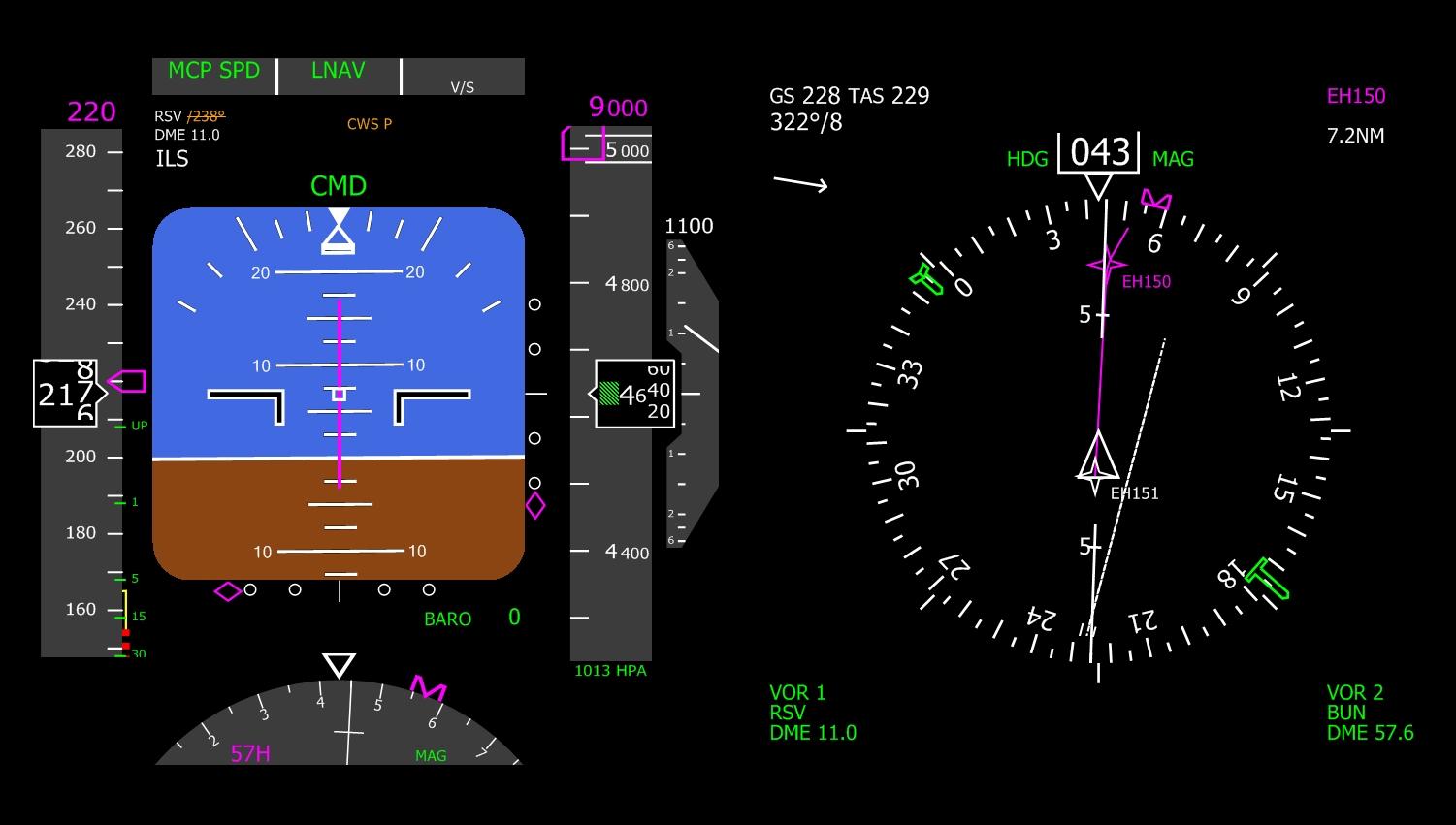This screenshot has width=1456, height=825.
Task: Click the EH150 waypoint star symbol
Action: [x=1107, y=265]
